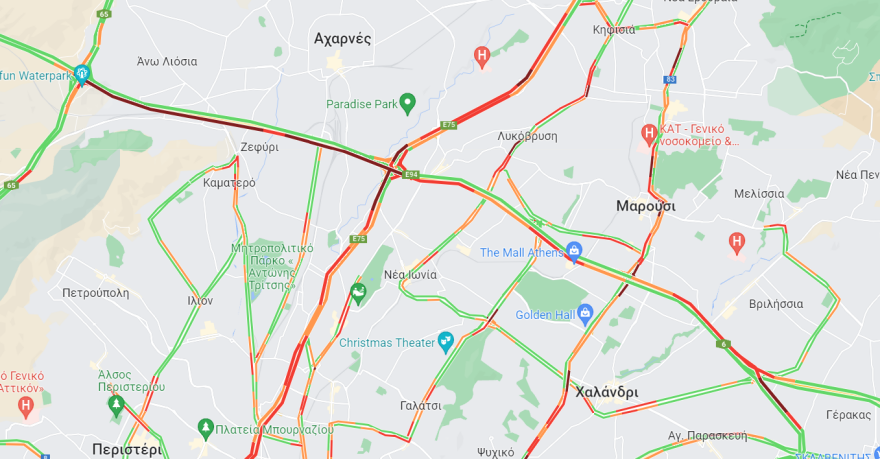Click the hospital marker near Μελίσσια
This screenshot has width=880, height=459.
(x=736, y=244)
